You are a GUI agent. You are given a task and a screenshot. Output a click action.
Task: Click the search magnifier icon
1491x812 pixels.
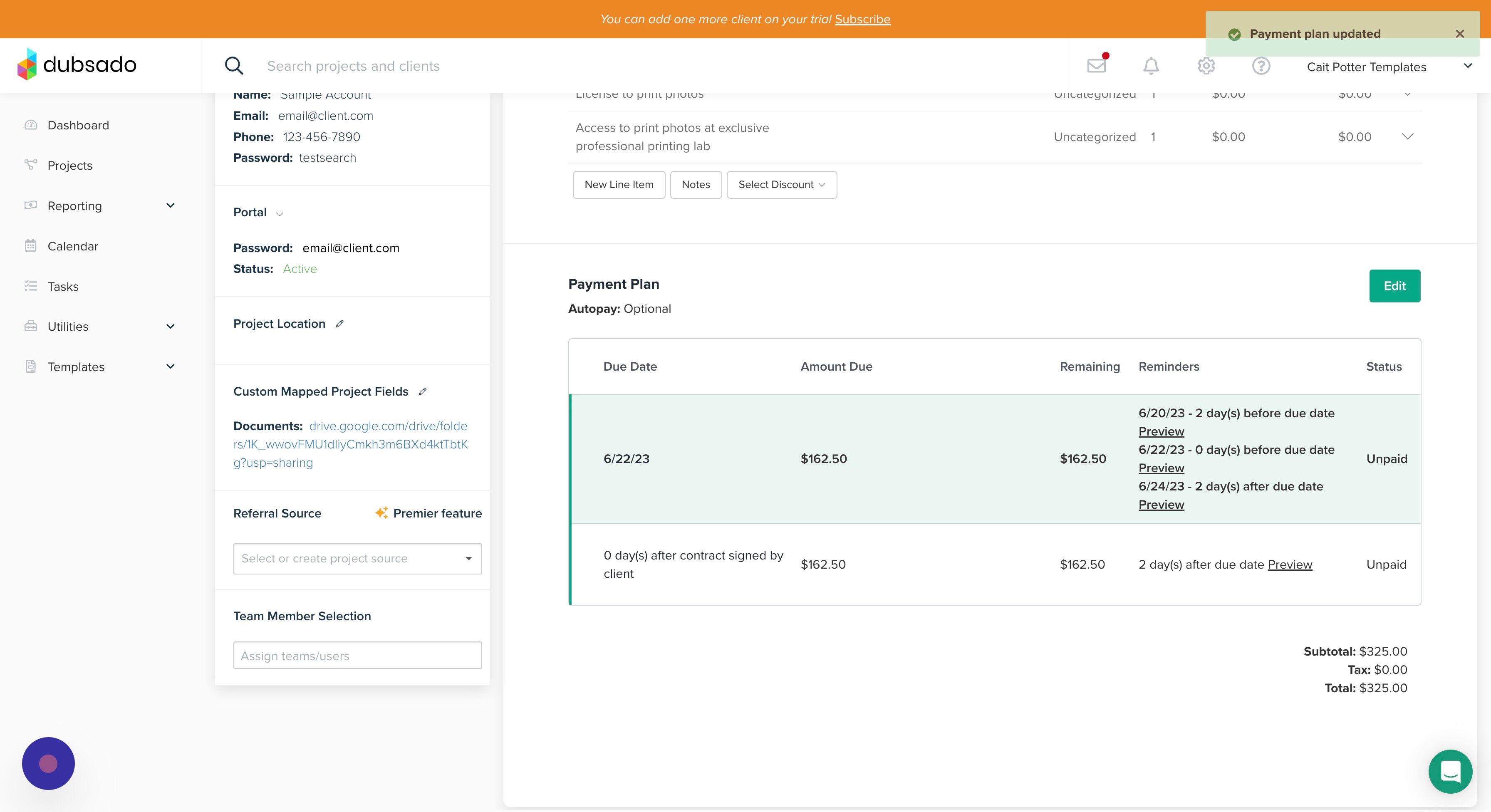[x=234, y=65]
